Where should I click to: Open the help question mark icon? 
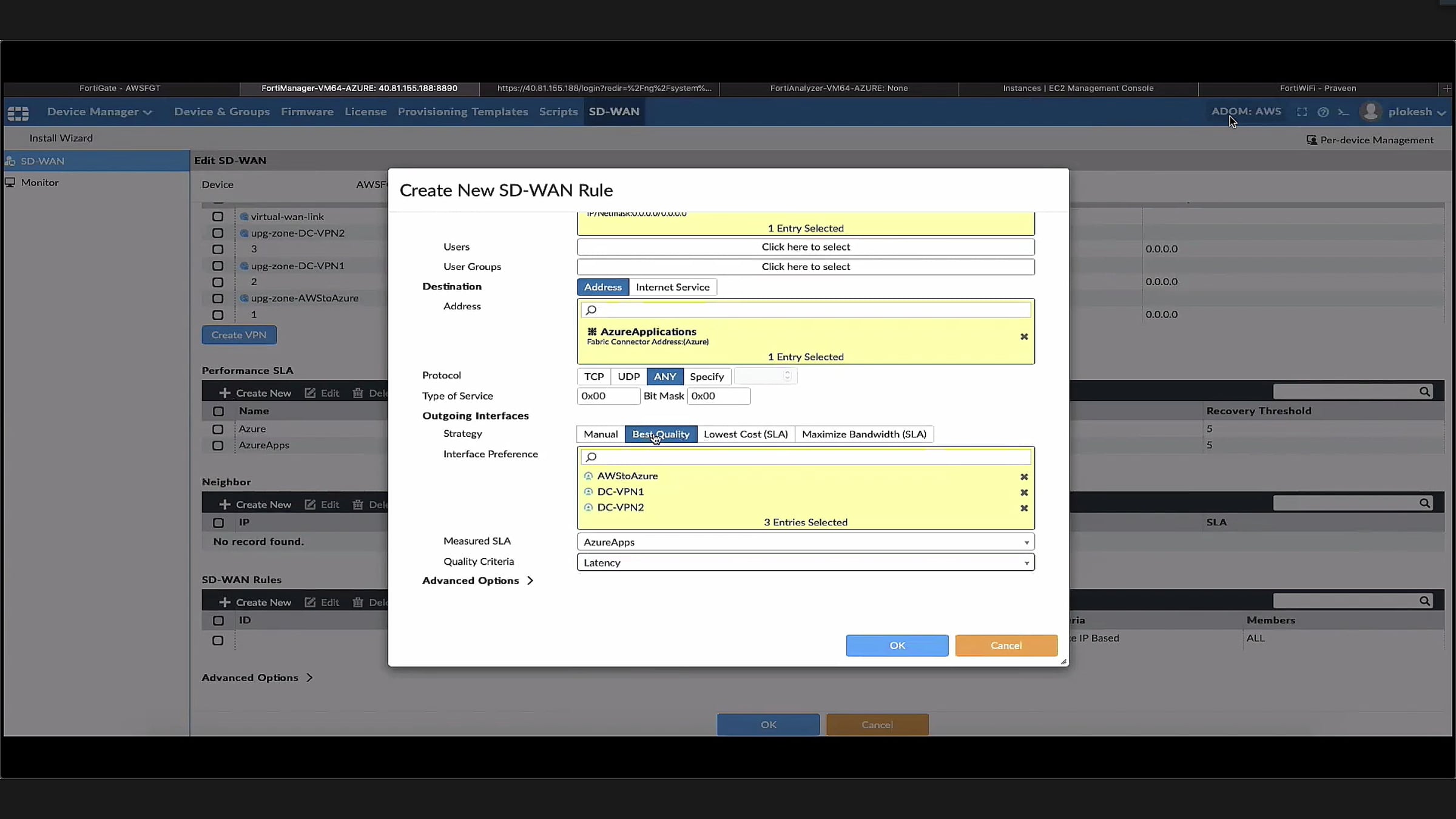coord(1323,112)
